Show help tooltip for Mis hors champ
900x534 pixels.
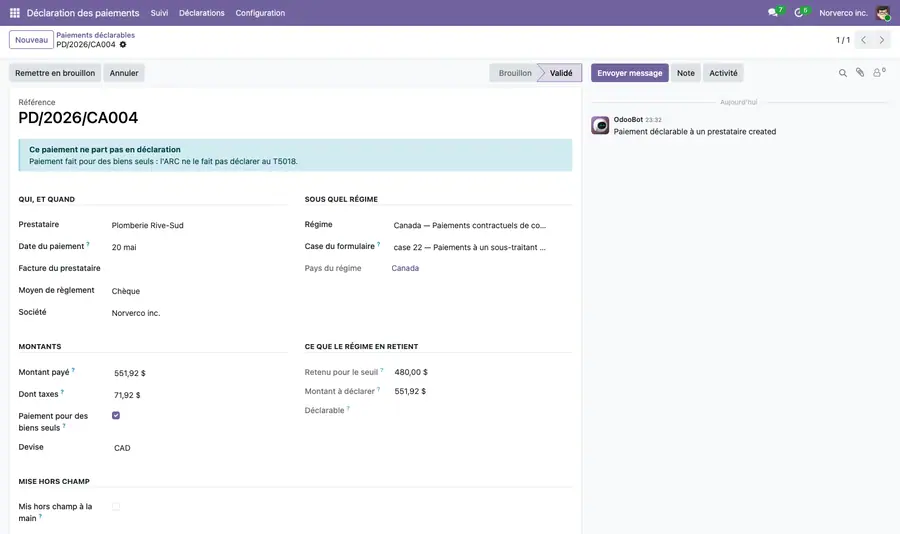coord(40,516)
